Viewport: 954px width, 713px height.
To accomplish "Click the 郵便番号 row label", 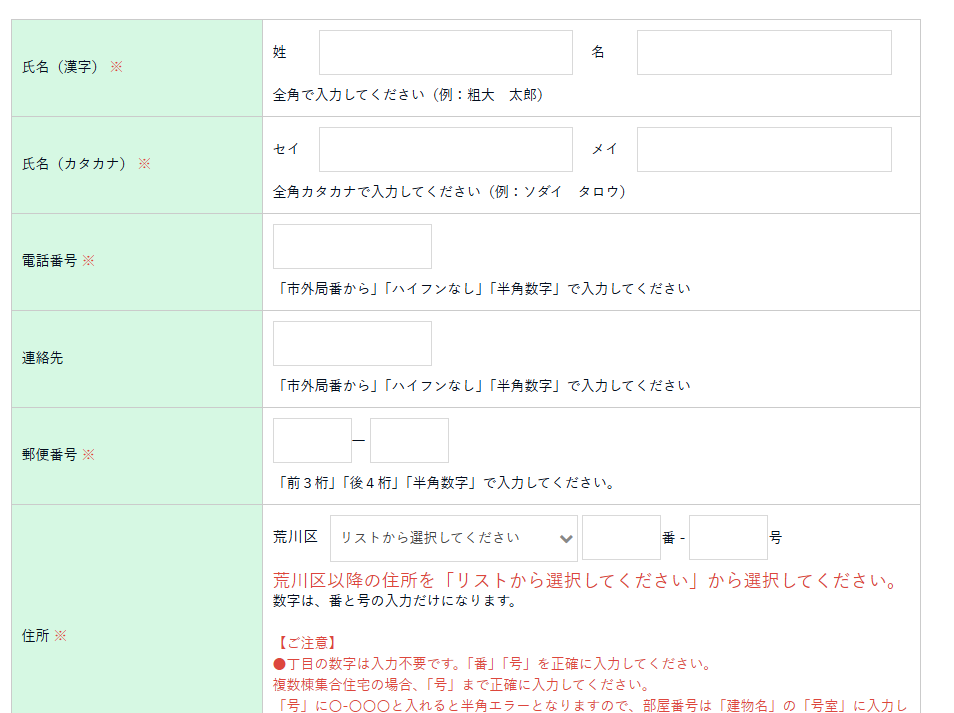I will pyautogui.click(x=49, y=455).
